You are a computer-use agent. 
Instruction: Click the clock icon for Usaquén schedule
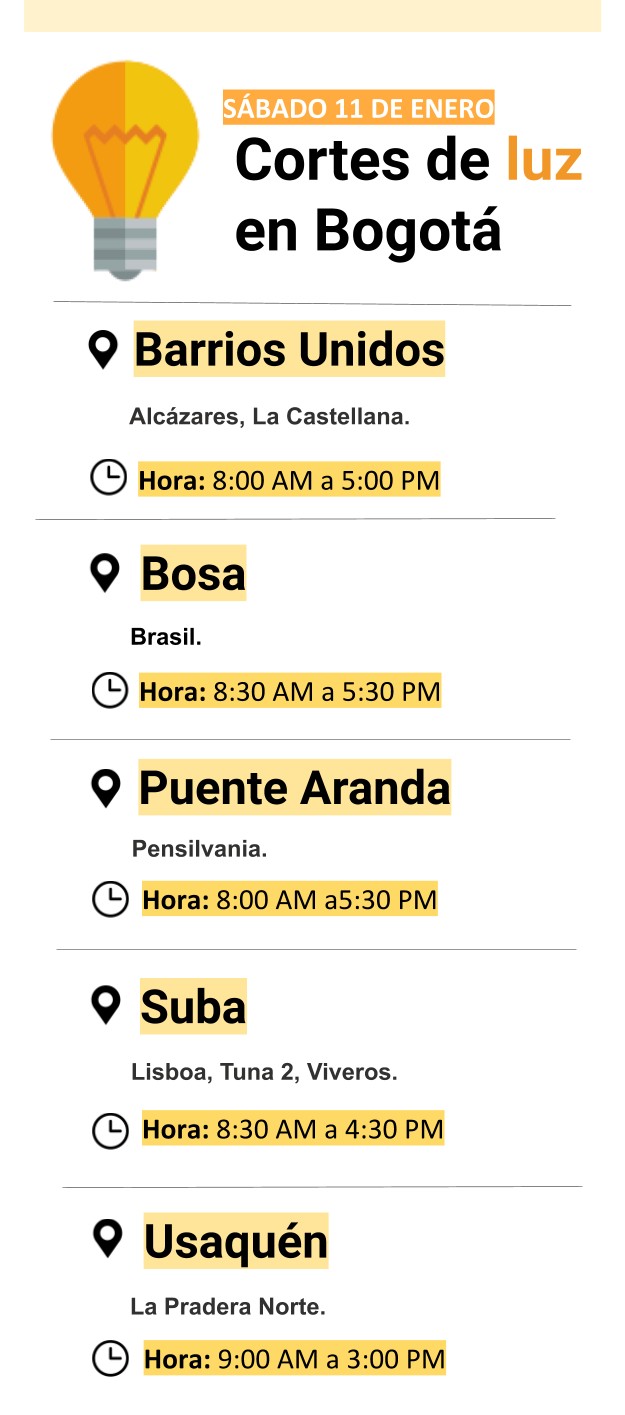(x=111, y=1358)
